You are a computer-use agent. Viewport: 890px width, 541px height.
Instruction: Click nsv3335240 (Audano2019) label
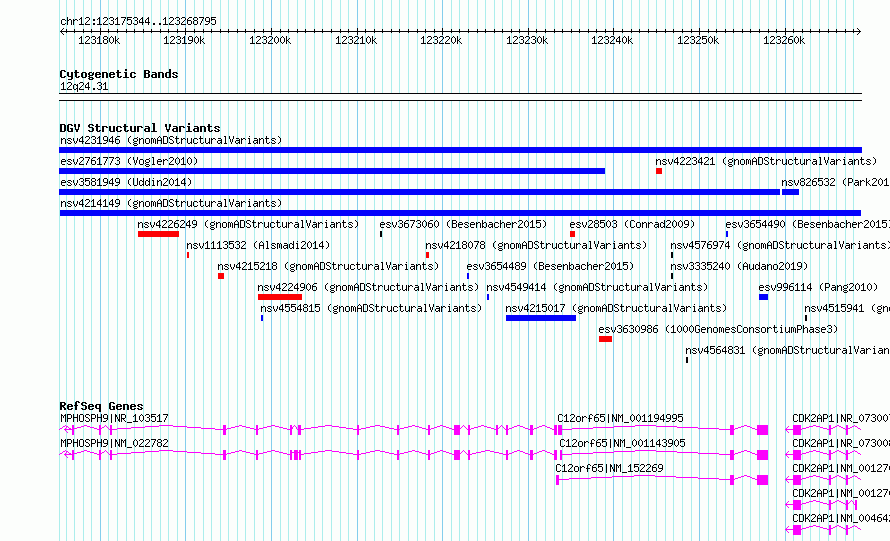click(x=739, y=266)
